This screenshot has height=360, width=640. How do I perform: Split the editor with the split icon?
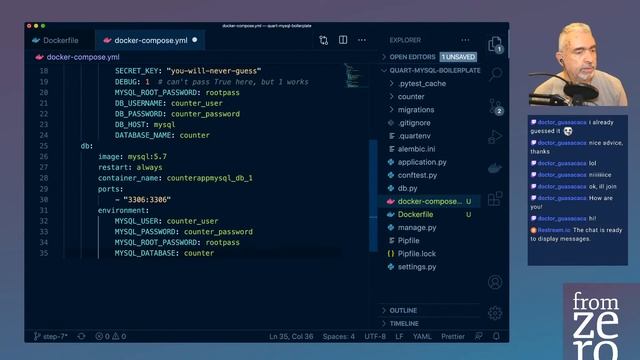(343, 40)
